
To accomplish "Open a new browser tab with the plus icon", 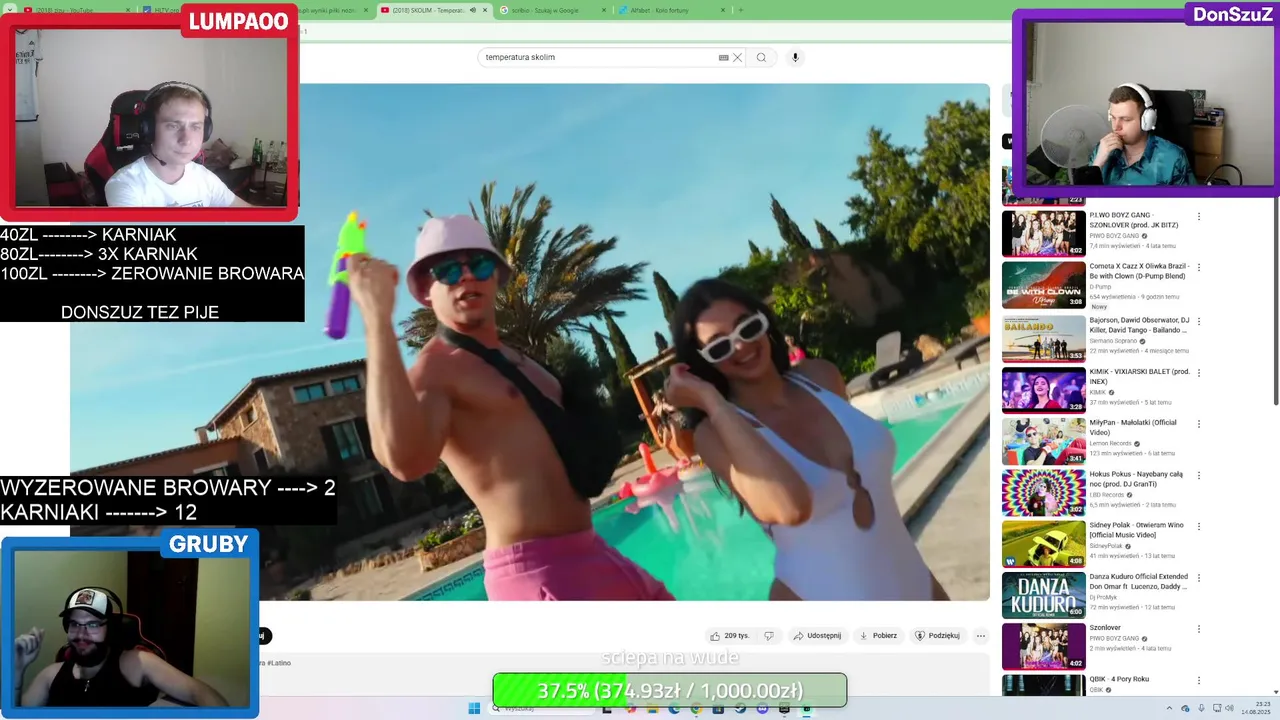I will pyautogui.click(x=740, y=10).
